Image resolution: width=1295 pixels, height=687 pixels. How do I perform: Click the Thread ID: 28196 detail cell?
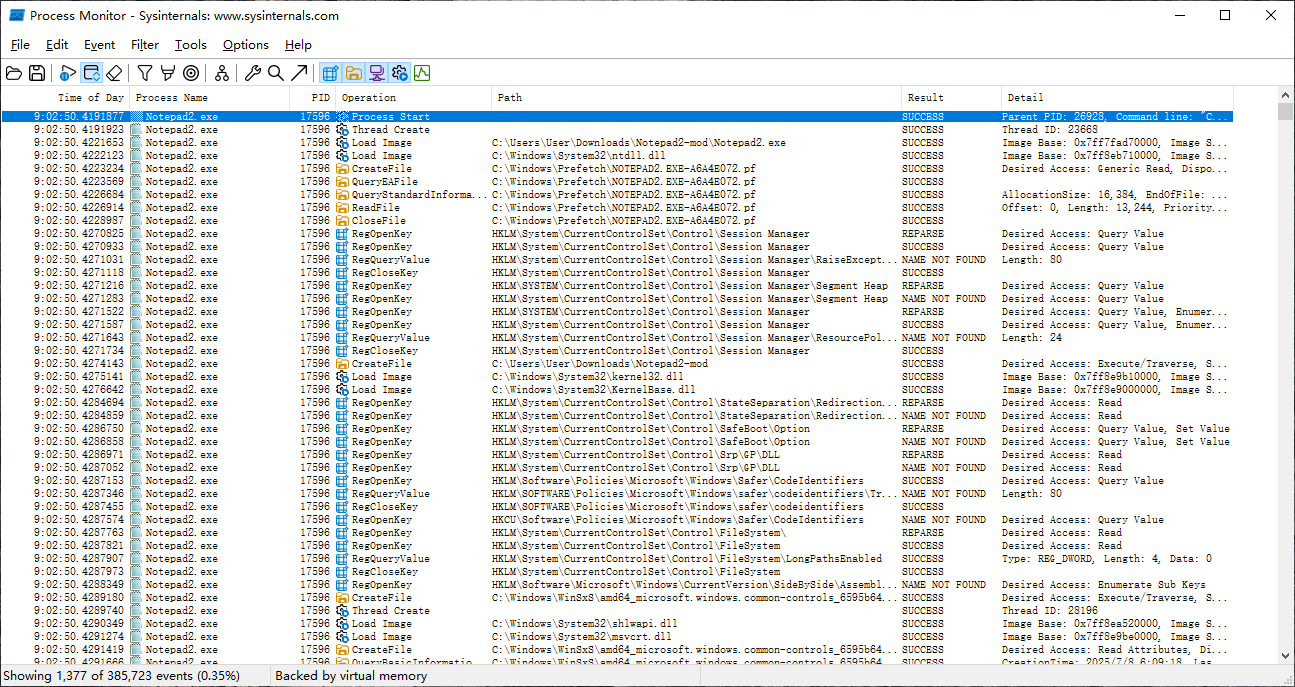click(x=1050, y=611)
